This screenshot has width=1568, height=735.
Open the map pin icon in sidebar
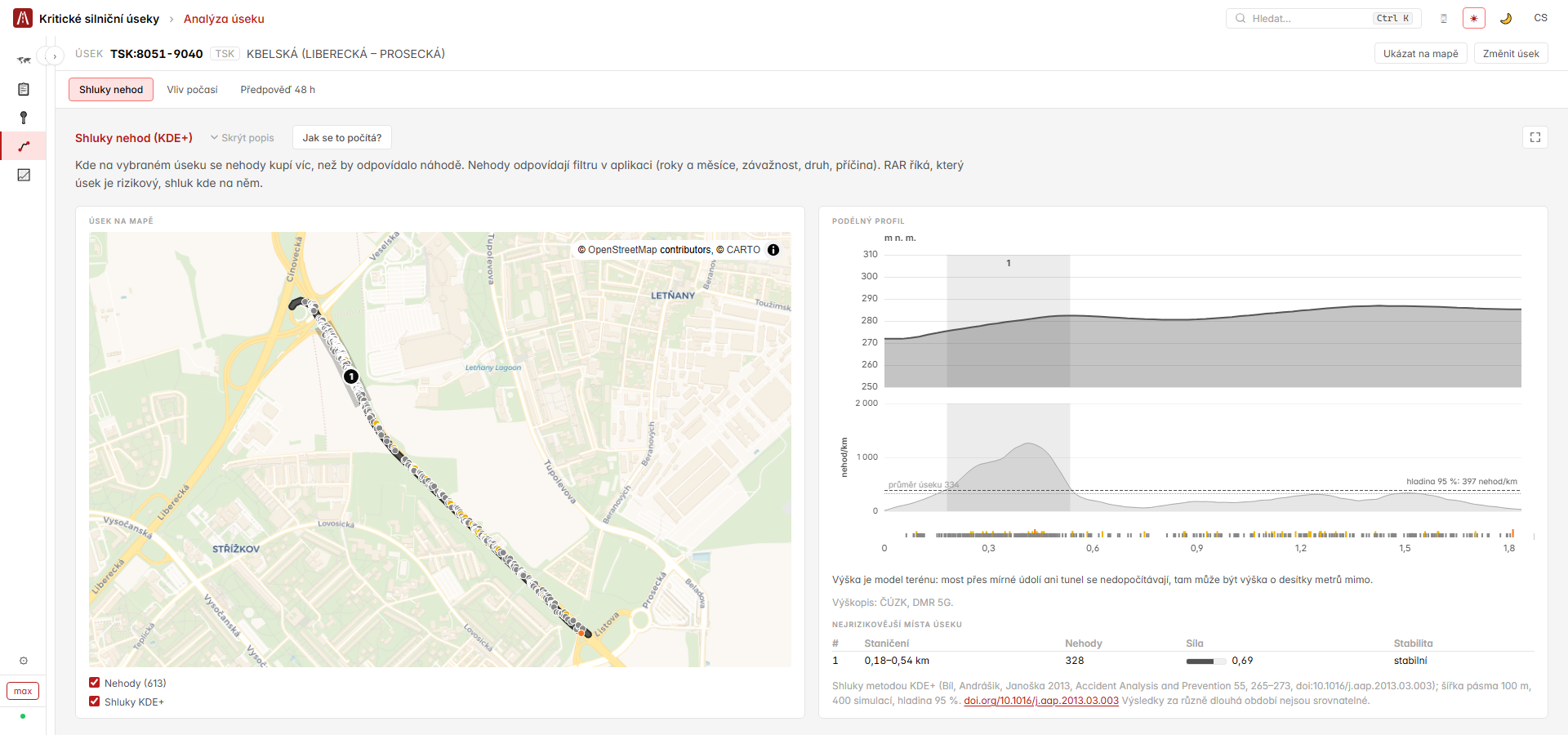click(24, 118)
